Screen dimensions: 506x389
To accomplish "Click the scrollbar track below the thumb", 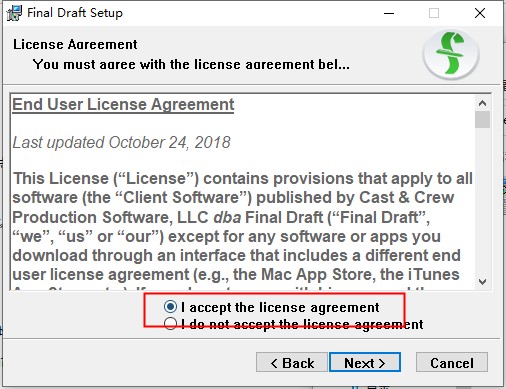I will click(x=482, y=201).
